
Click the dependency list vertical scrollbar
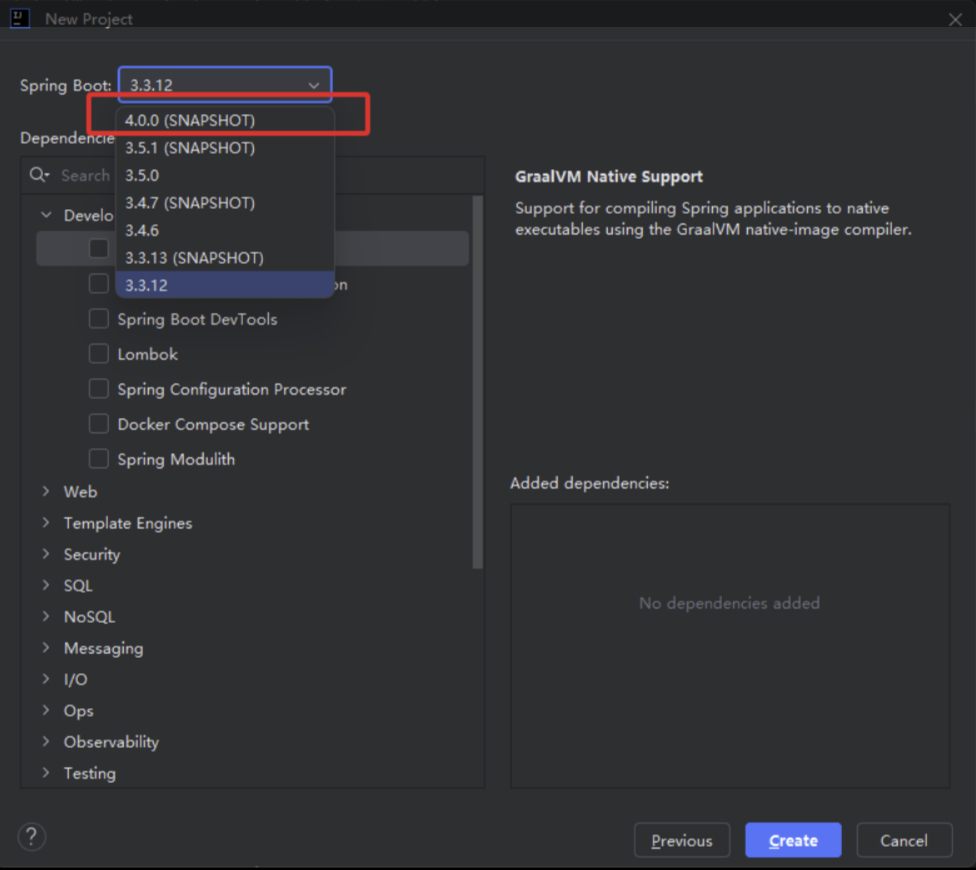(x=478, y=380)
